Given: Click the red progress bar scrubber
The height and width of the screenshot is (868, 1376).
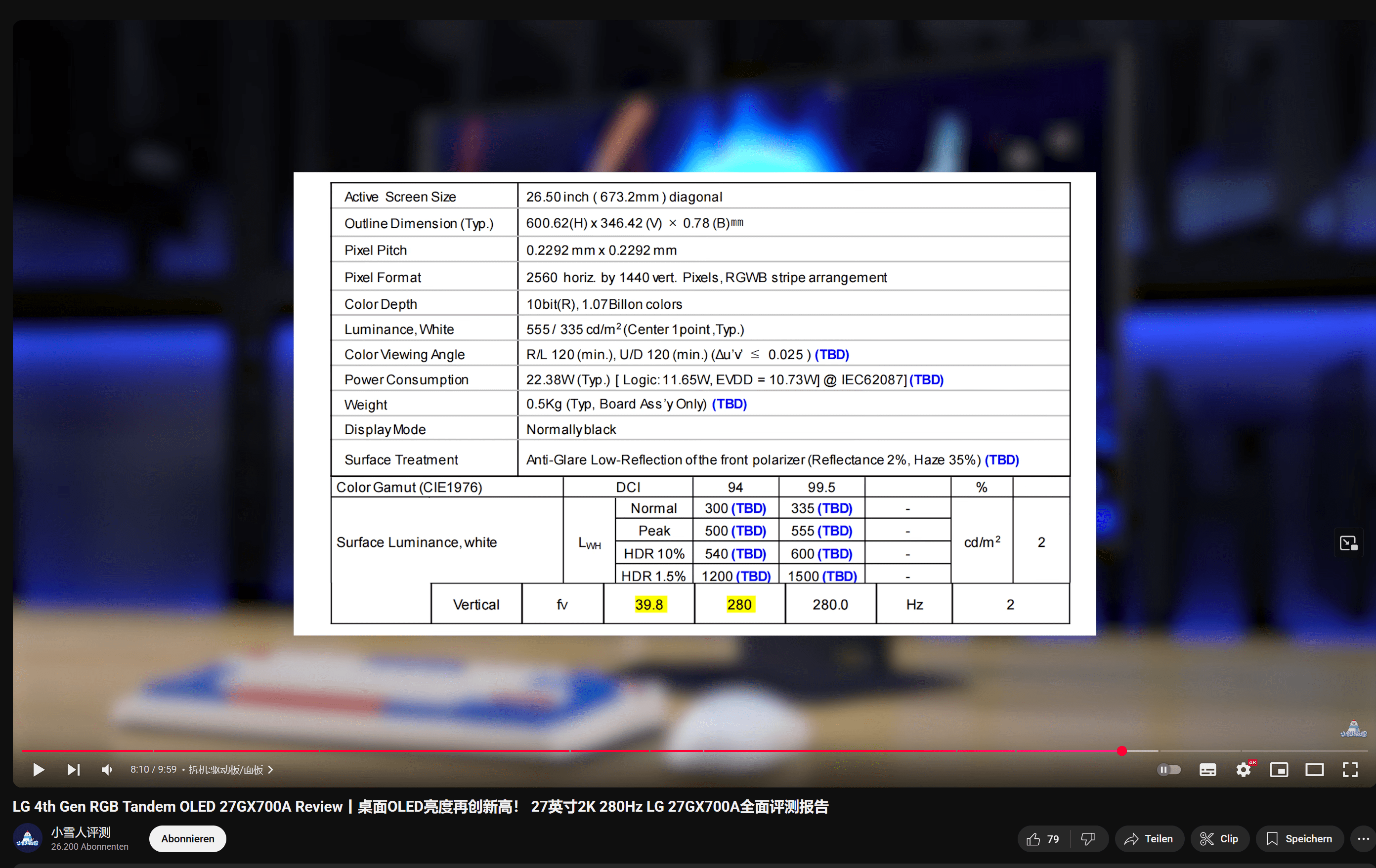Looking at the screenshot, I should click(1122, 750).
